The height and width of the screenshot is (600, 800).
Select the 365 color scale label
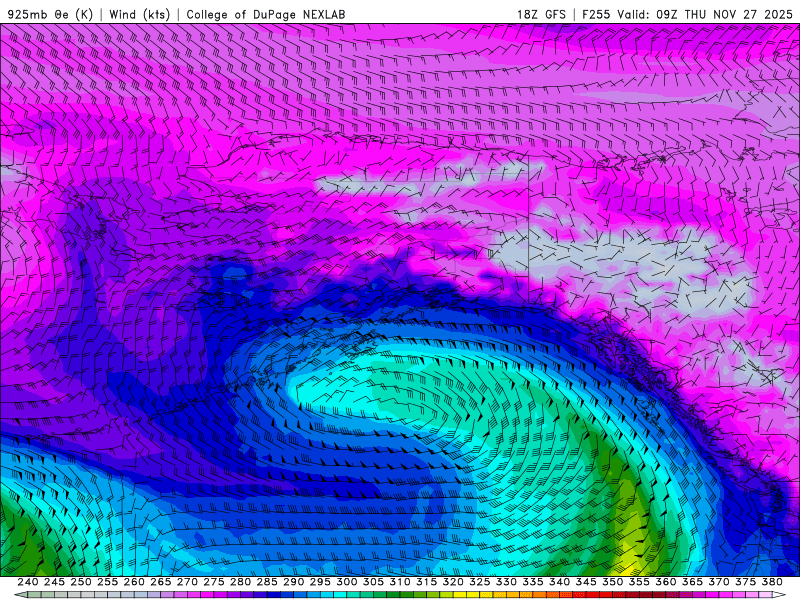coord(692,582)
